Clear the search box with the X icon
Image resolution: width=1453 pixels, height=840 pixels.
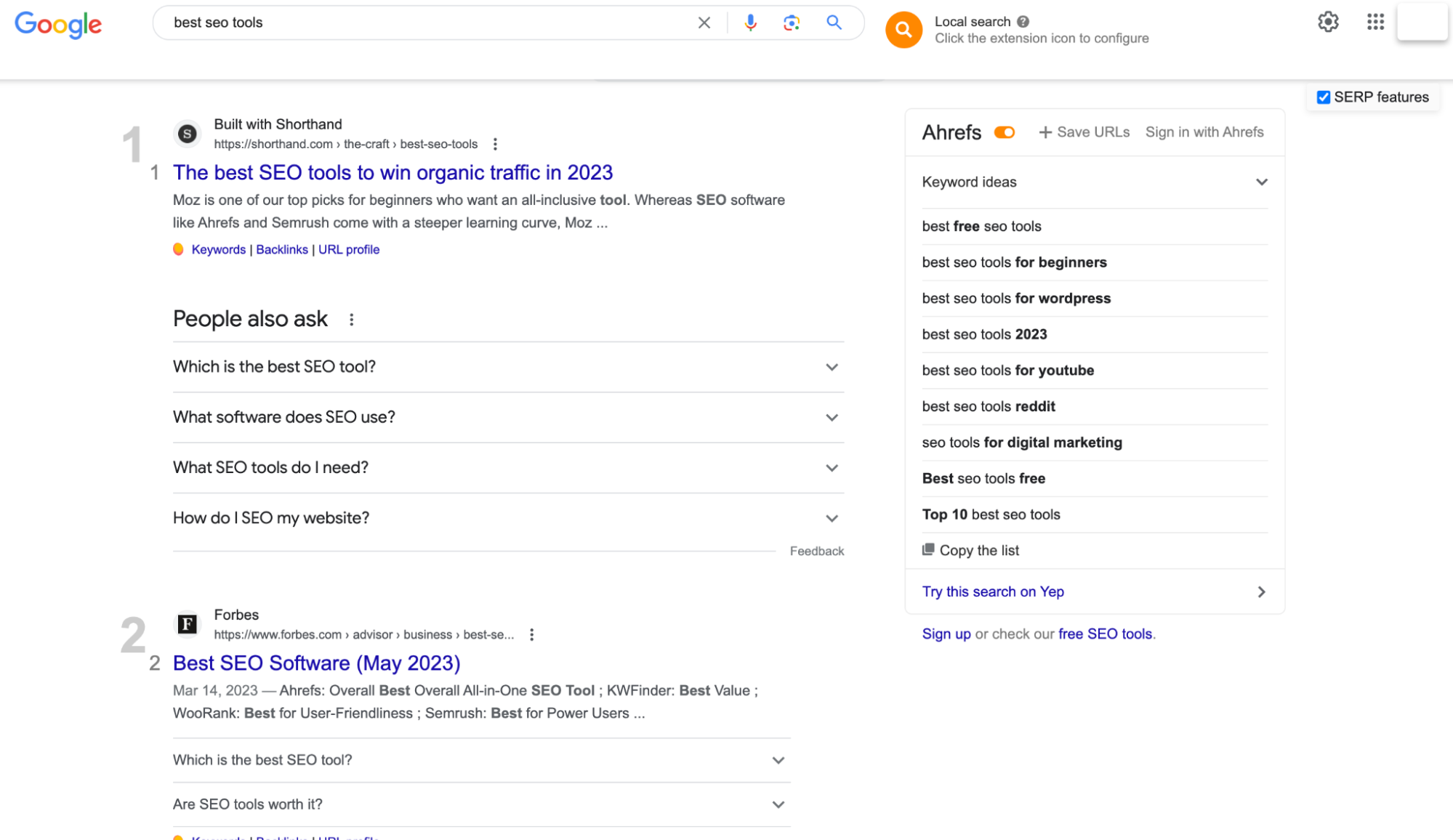(704, 23)
